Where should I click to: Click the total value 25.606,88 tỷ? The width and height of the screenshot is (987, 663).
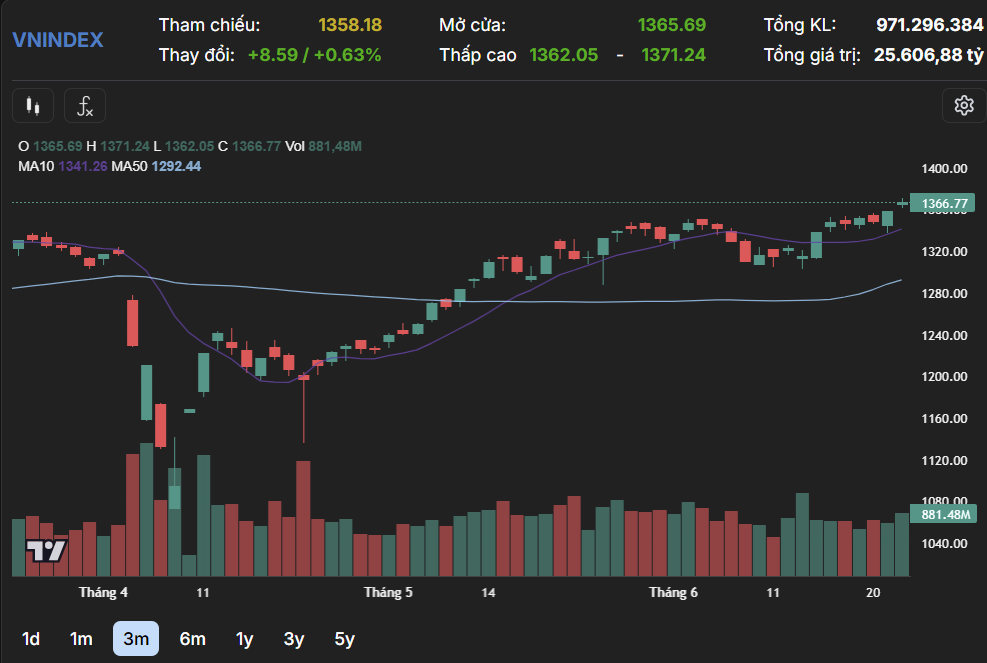[928, 55]
